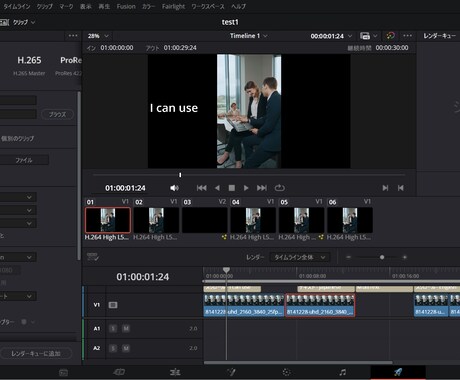The image size is (460, 380).
Task: Click the timeline view options icon
Action: (92, 257)
